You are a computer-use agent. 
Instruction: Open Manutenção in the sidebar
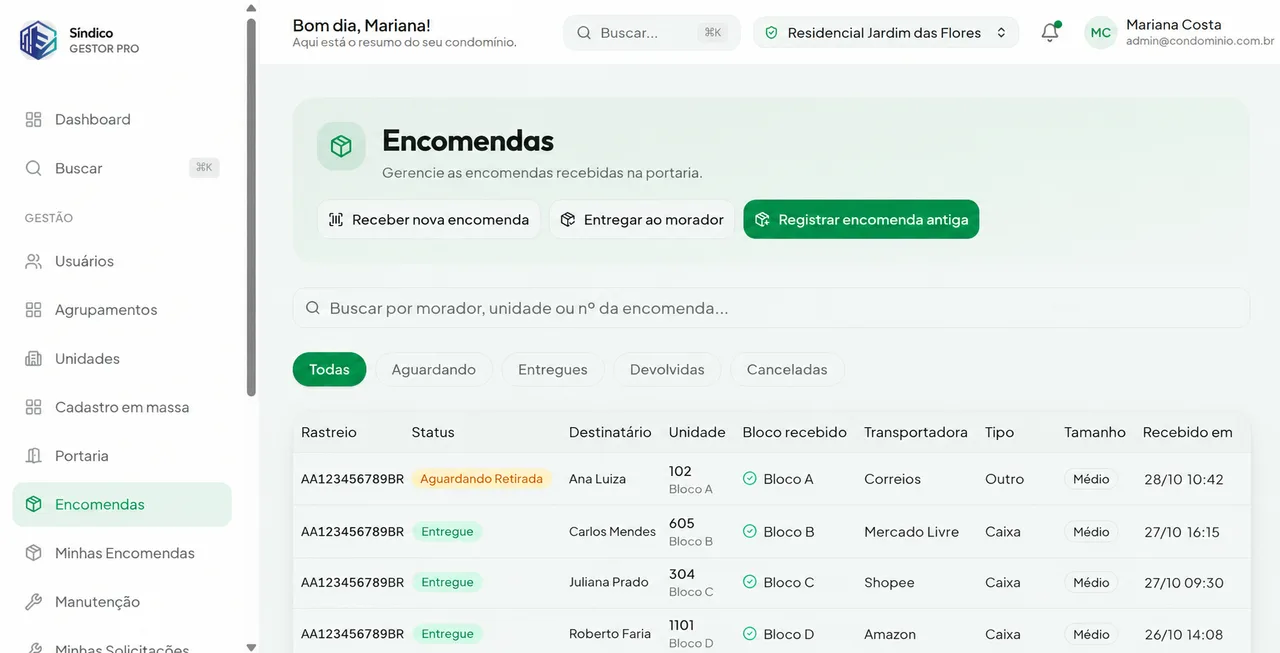pyautogui.click(x=122, y=602)
